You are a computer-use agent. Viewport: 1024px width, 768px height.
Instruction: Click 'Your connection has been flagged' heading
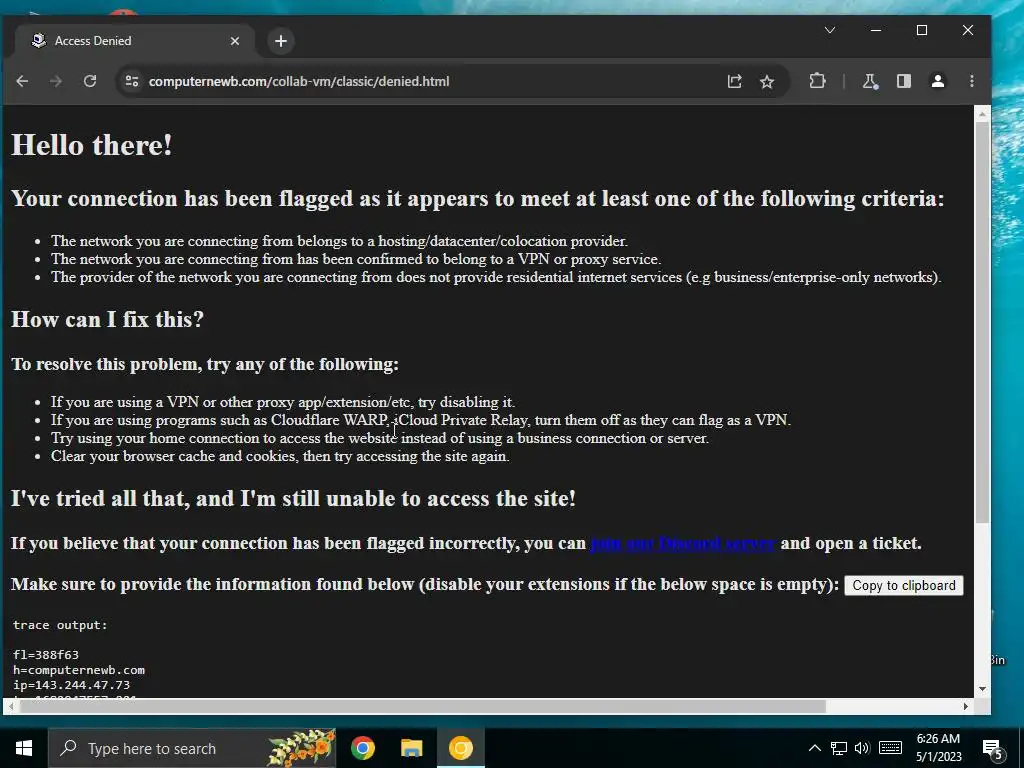pos(477,199)
